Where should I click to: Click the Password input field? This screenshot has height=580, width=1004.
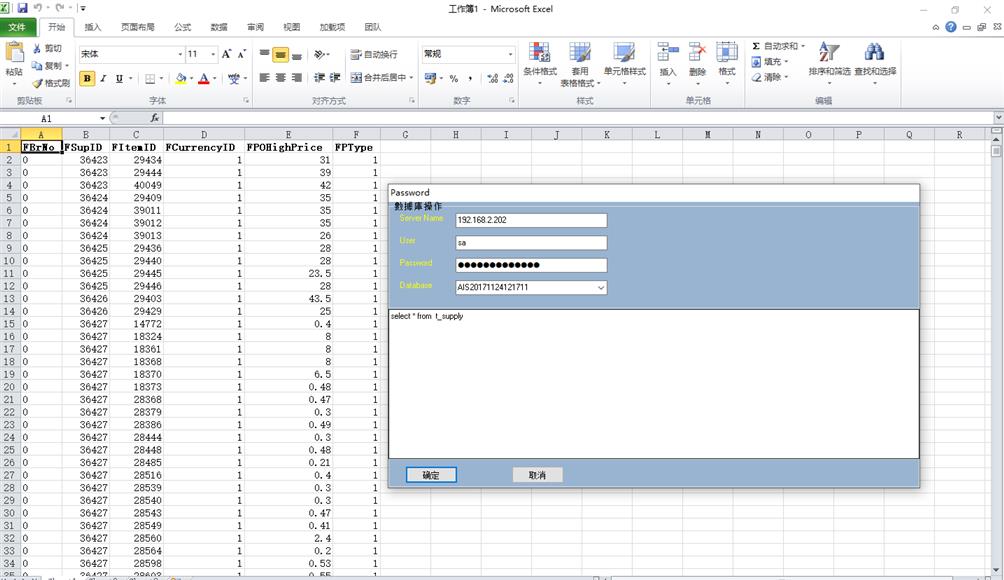pos(531,265)
